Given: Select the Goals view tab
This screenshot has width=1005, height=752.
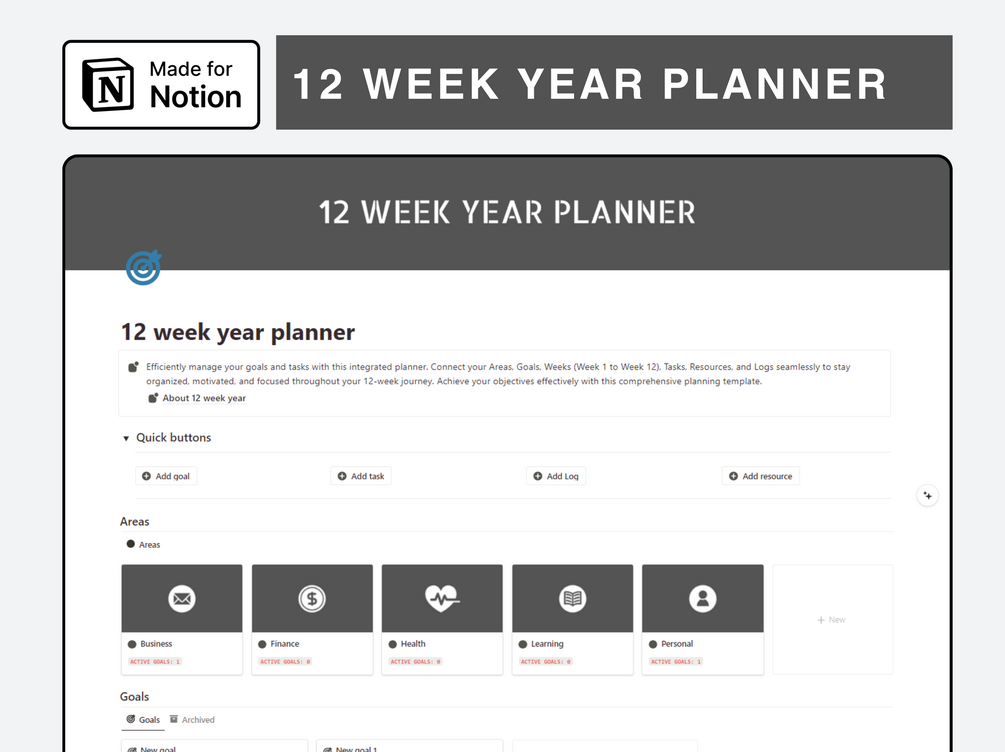Looking at the screenshot, I should coord(143,719).
